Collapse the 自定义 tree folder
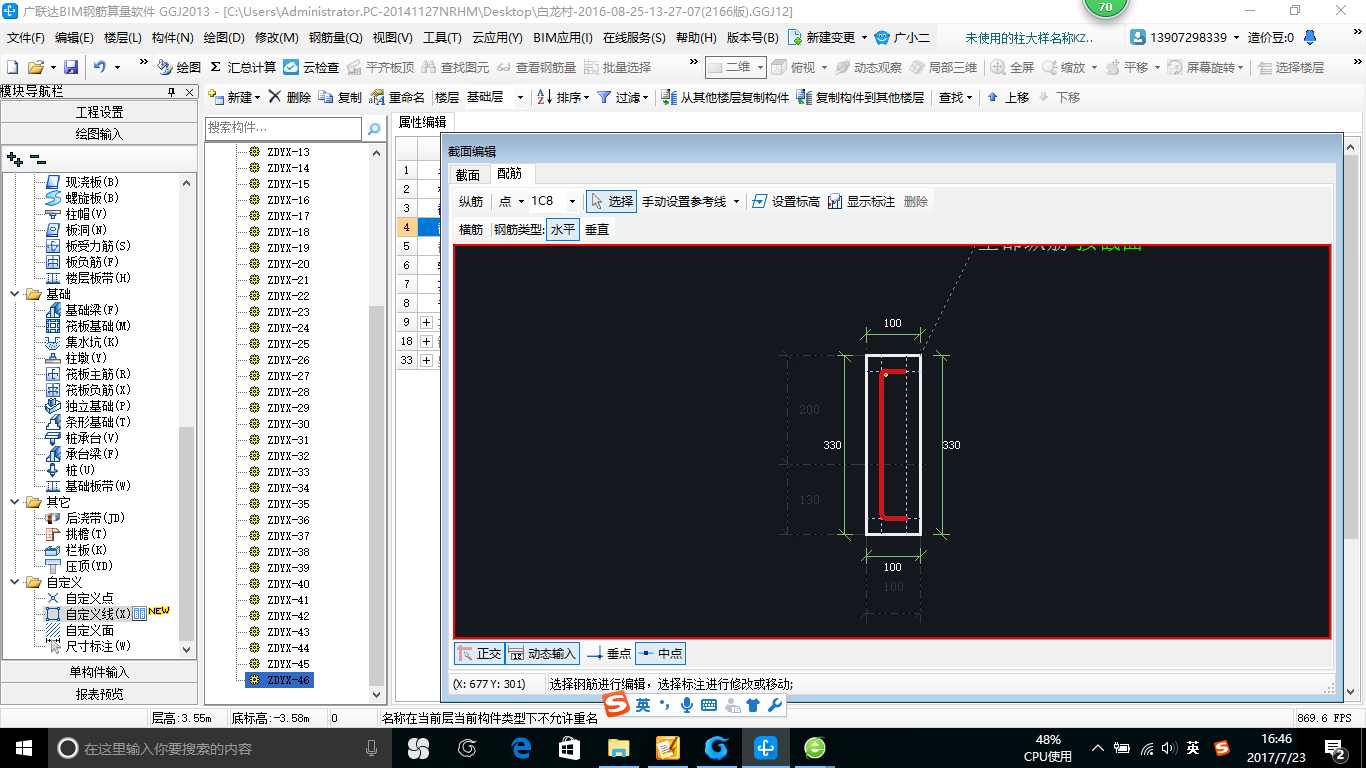The image size is (1366, 768). 14,582
